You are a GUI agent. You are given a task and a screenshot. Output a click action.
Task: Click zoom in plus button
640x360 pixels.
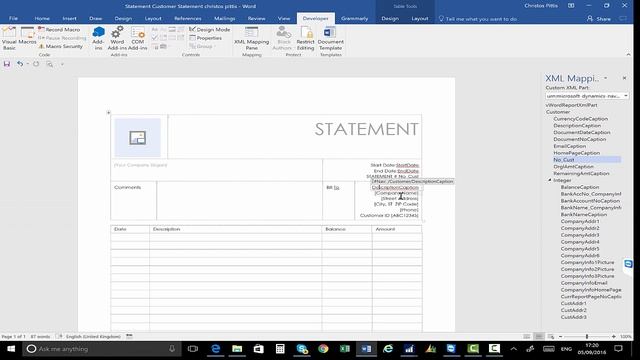coord(613,337)
